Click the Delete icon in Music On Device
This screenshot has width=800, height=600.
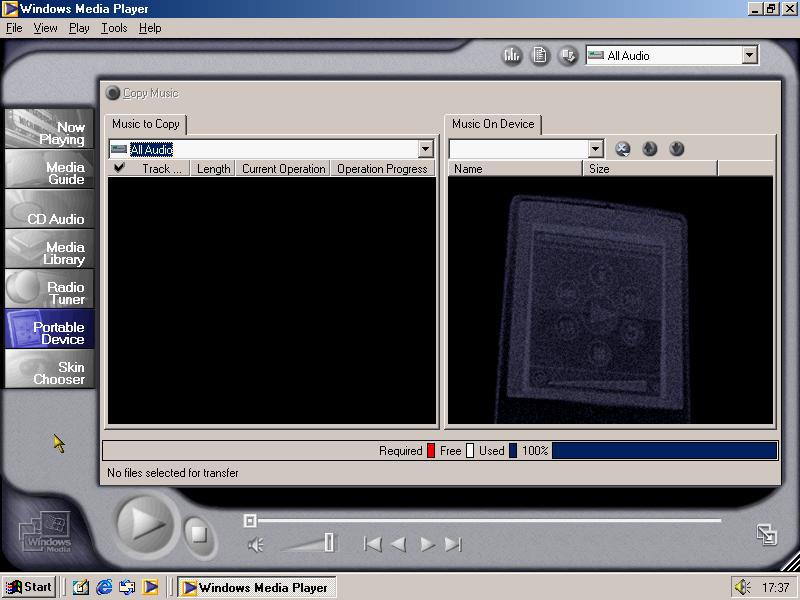622,149
